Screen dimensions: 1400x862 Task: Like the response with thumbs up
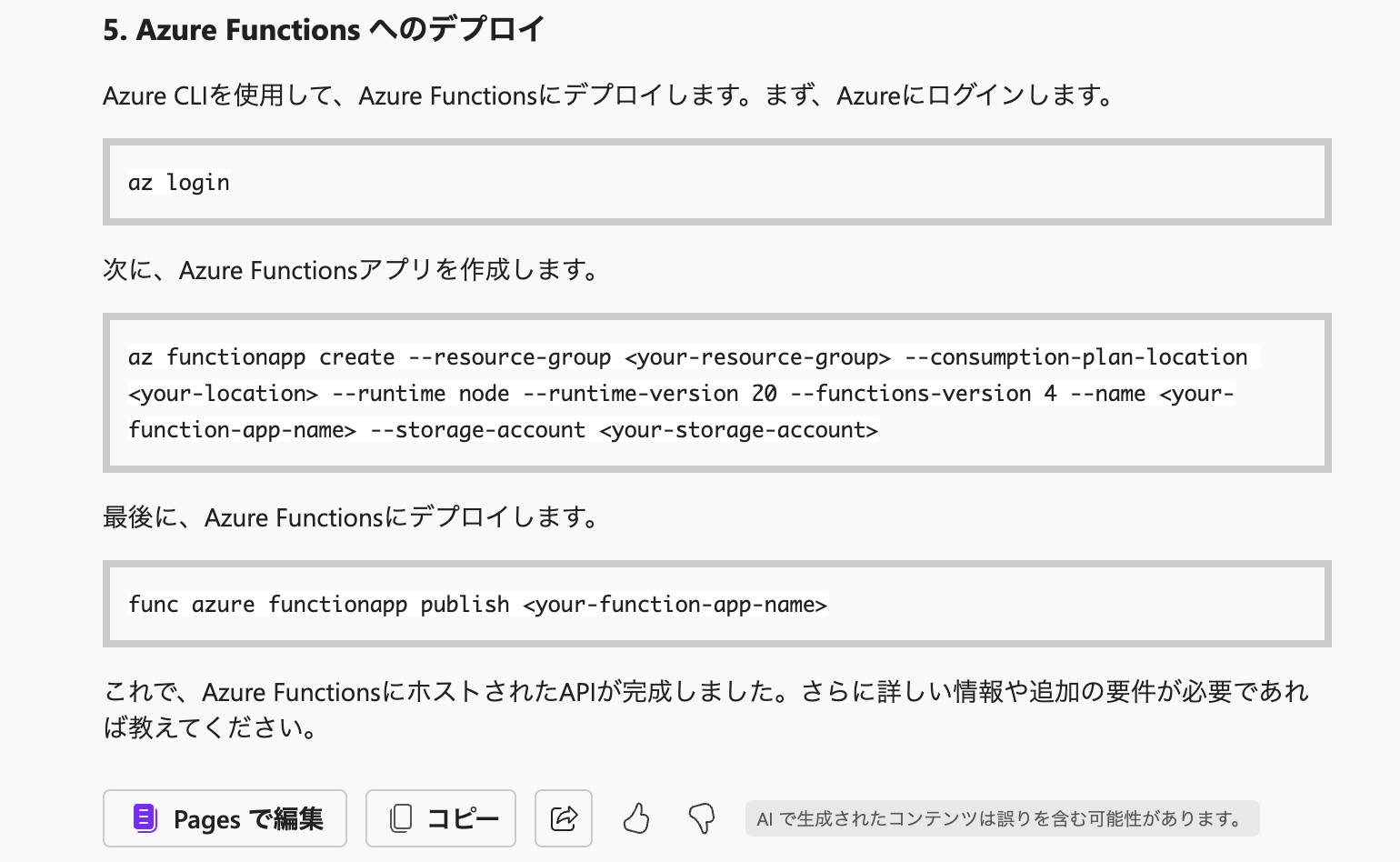click(636, 818)
